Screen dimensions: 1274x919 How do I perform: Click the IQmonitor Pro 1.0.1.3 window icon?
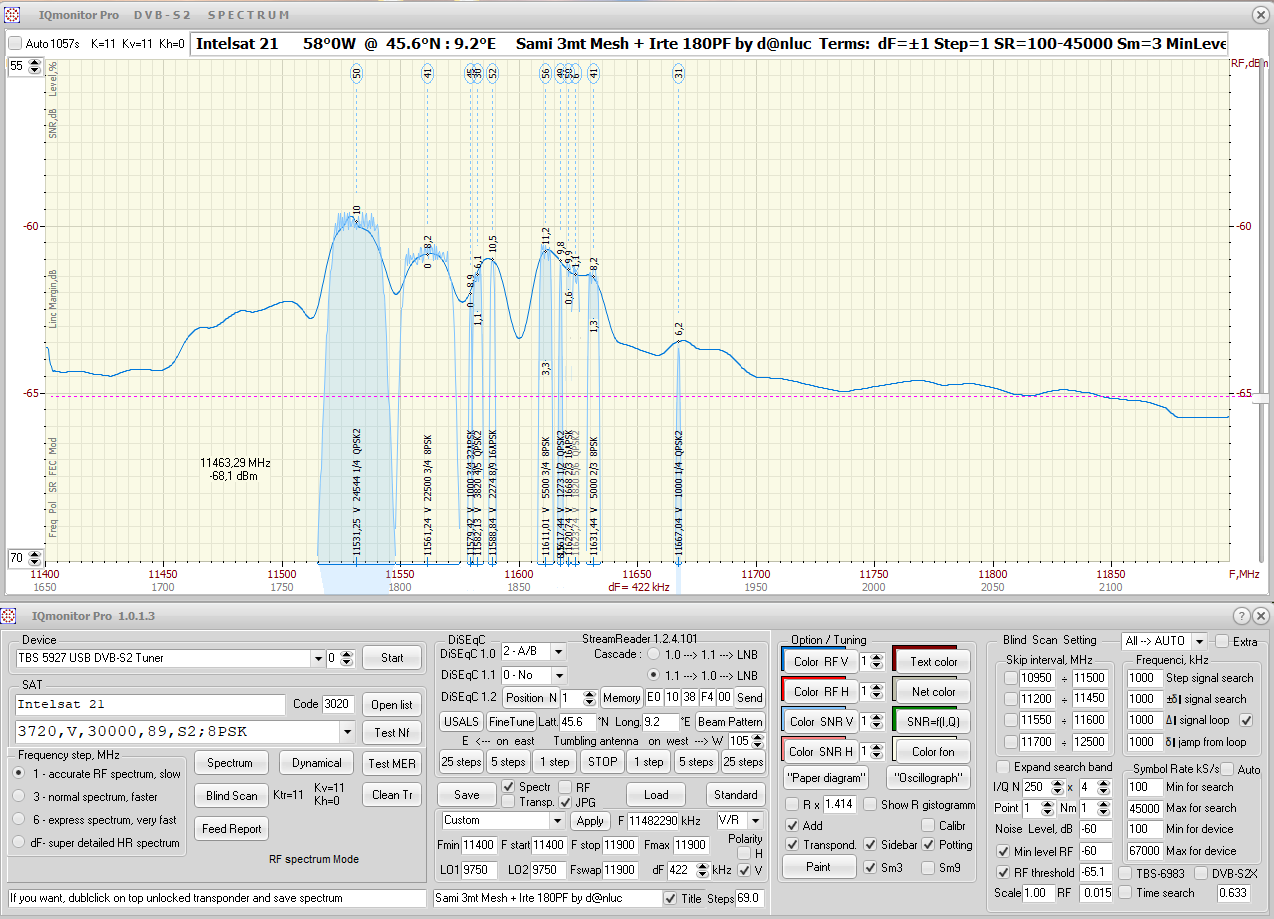pyautogui.click(x=9, y=615)
